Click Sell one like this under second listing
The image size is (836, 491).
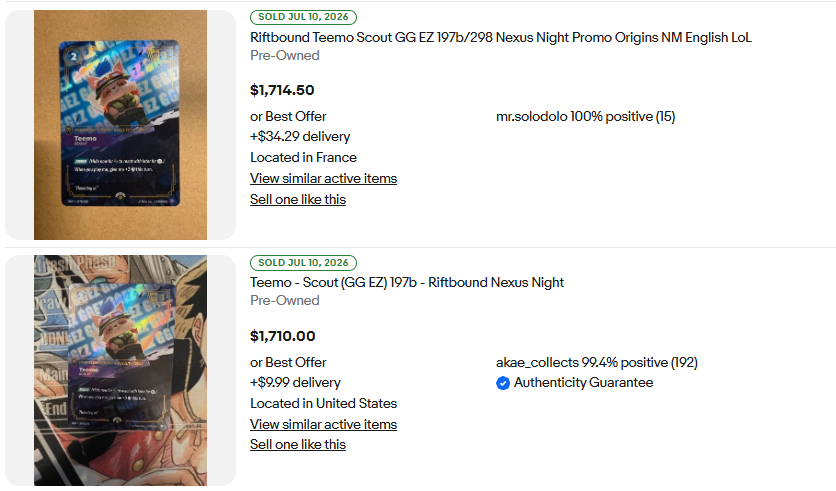click(298, 445)
